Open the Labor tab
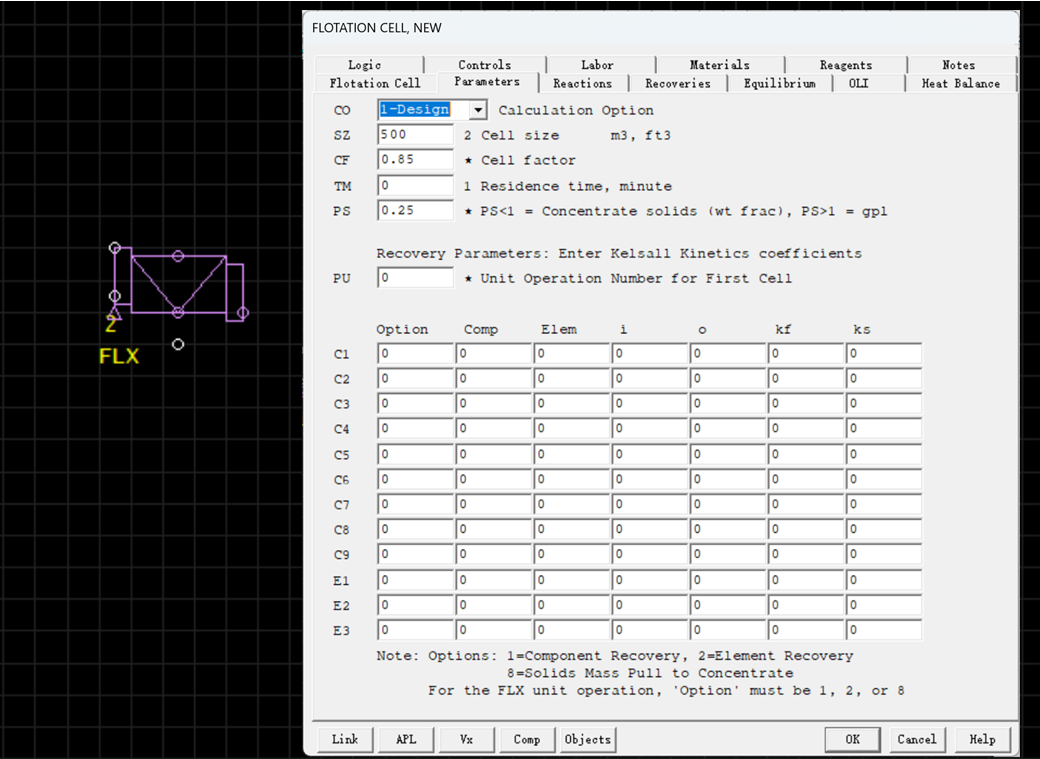 [597, 64]
